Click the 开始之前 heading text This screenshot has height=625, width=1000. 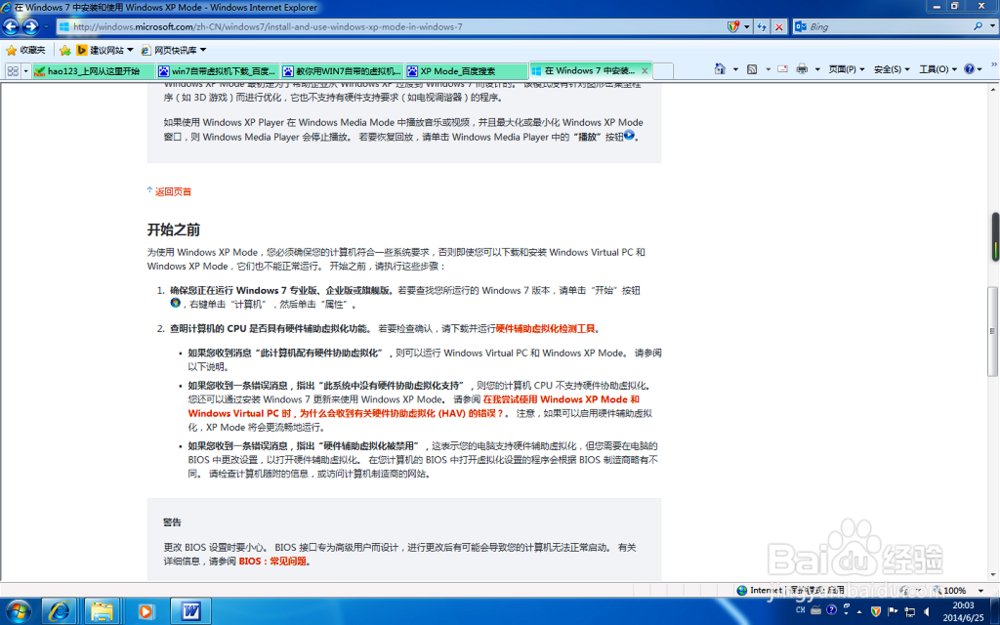coord(173,230)
